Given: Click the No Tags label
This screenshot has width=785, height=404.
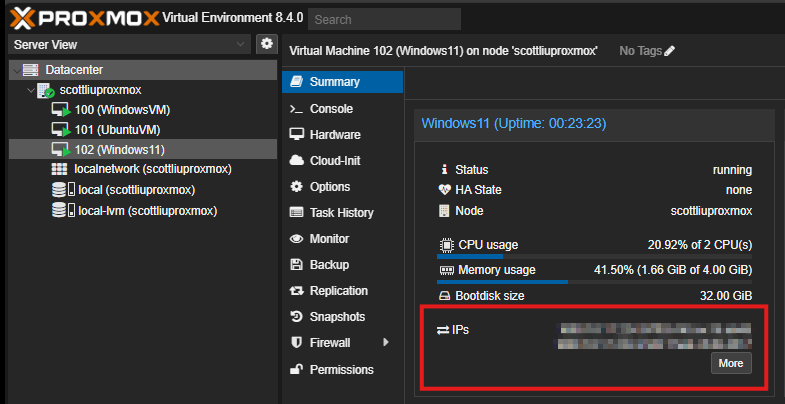Looking at the screenshot, I should (x=640, y=51).
